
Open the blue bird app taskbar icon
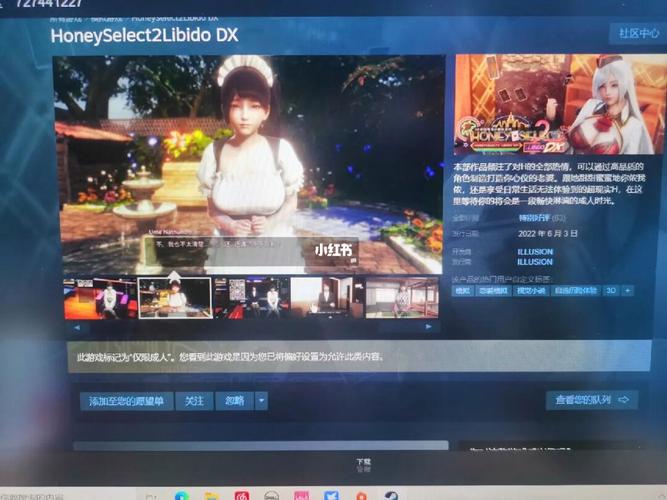331,496
